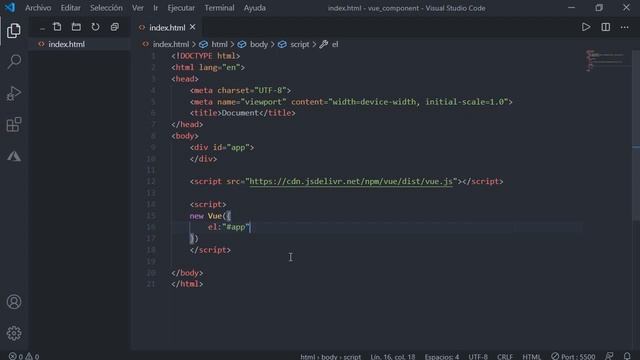The image size is (640, 360).
Task: Click the new Vue( line
Action: click(x=210, y=216)
